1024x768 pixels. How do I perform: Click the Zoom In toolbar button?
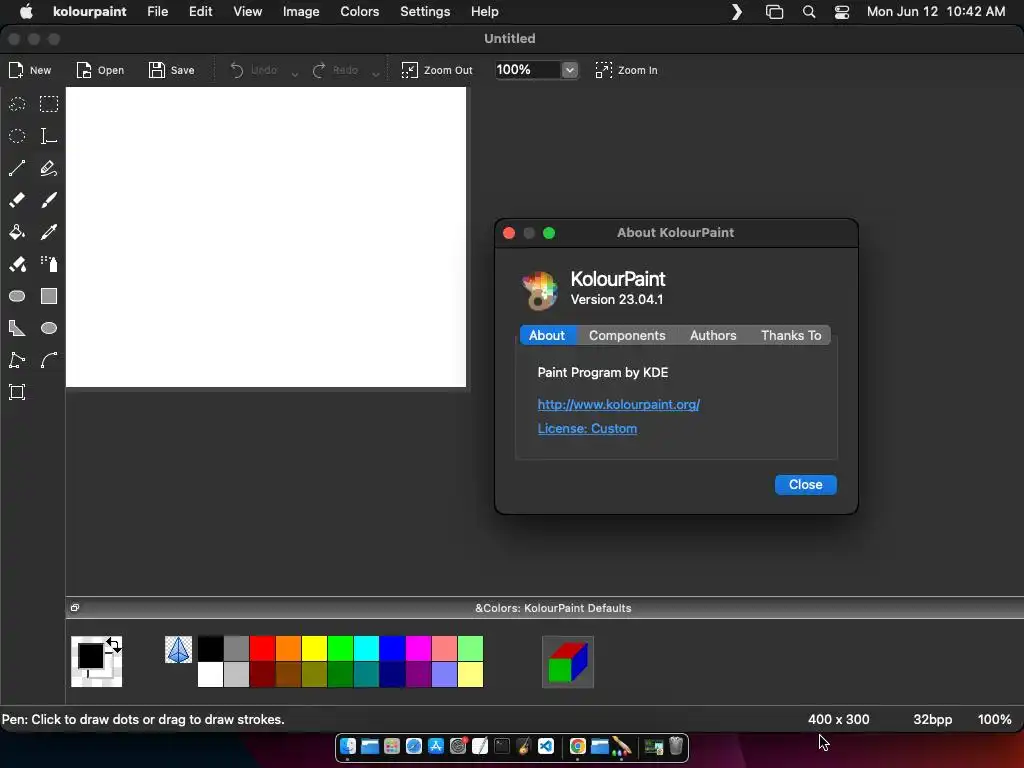coord(626,70)
